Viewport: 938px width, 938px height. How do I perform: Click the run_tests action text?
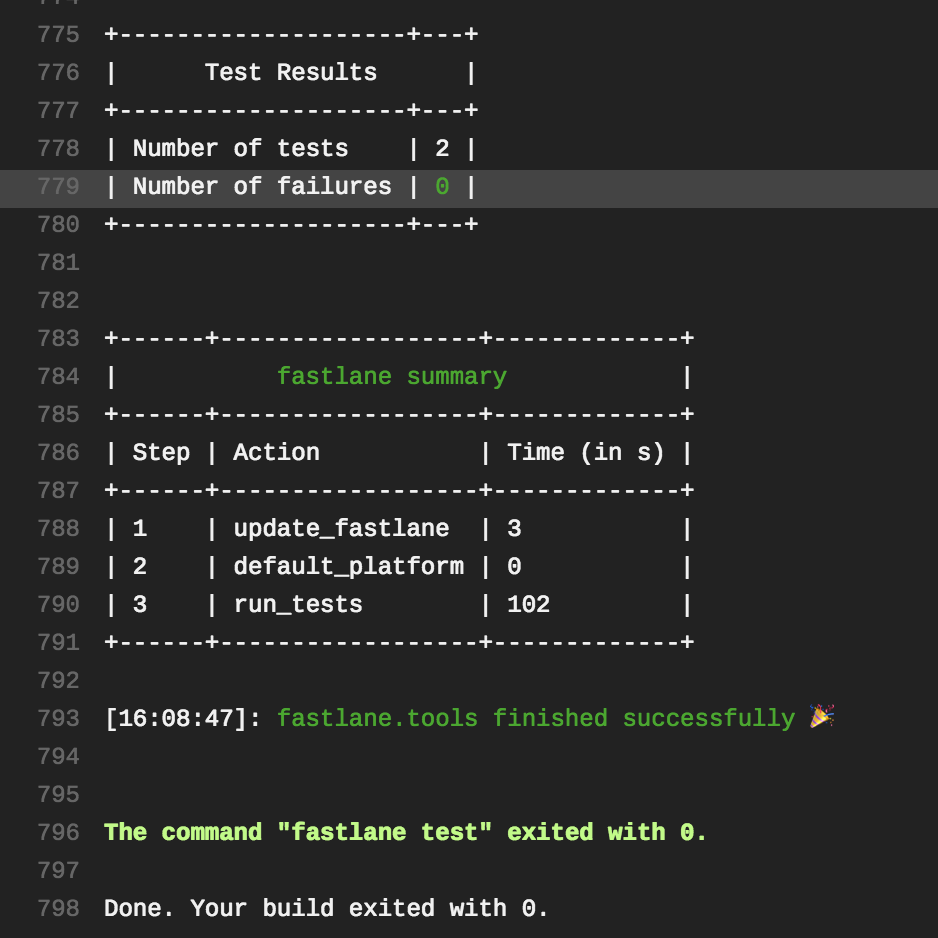point(298,605)
